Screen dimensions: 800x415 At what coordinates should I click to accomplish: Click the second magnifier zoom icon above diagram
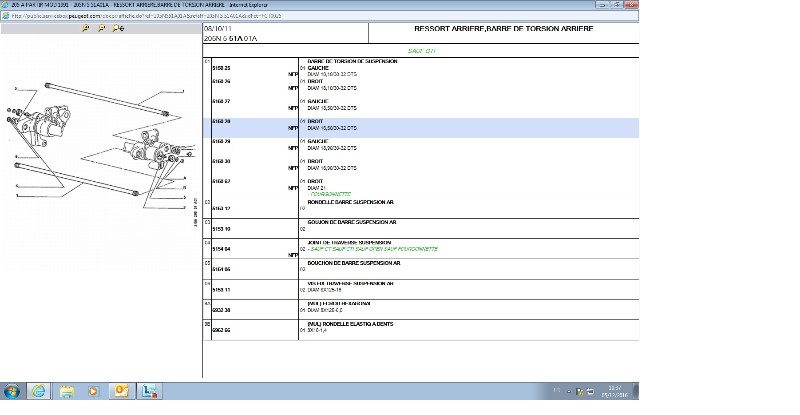click(102, 28)
